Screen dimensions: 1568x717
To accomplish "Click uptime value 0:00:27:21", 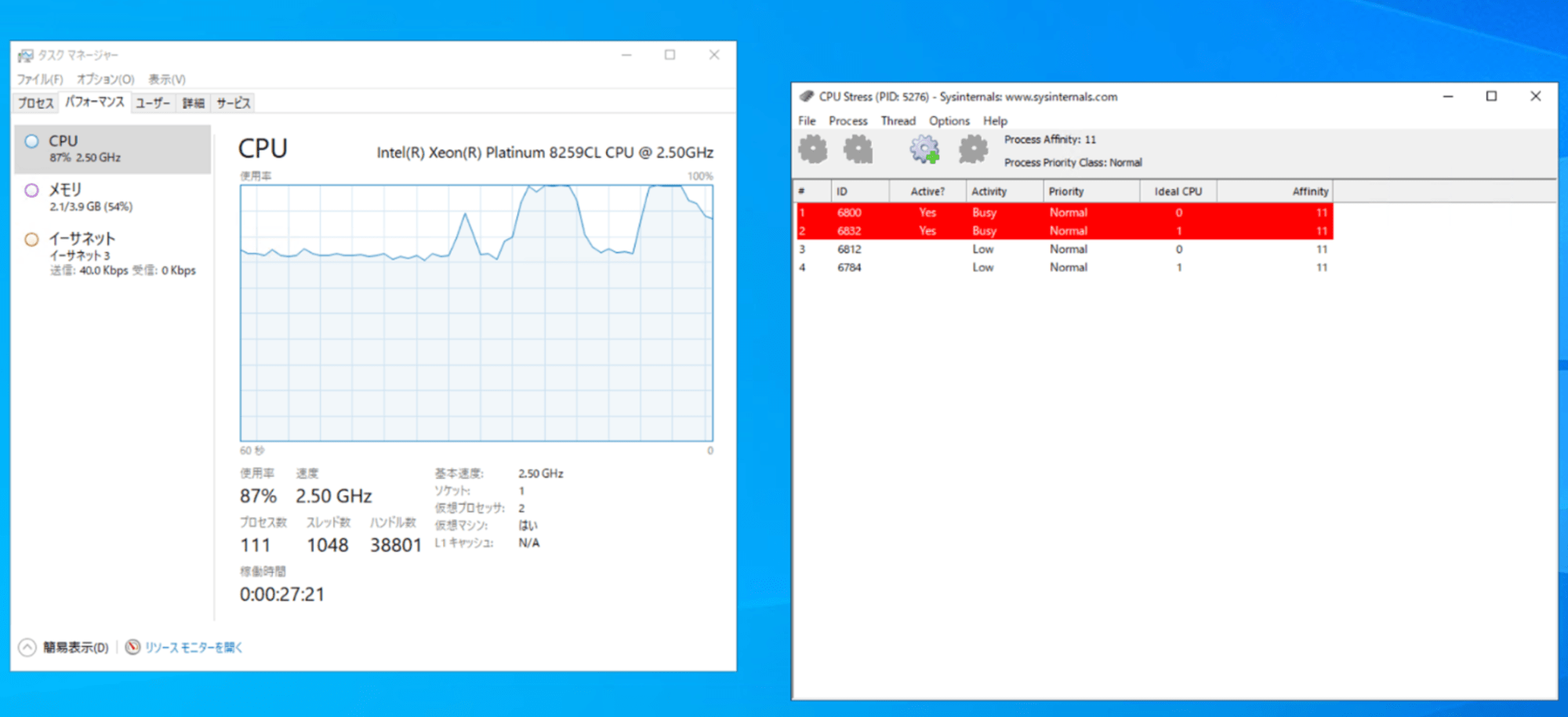I will pyautogui.click(x=282, y=594).
